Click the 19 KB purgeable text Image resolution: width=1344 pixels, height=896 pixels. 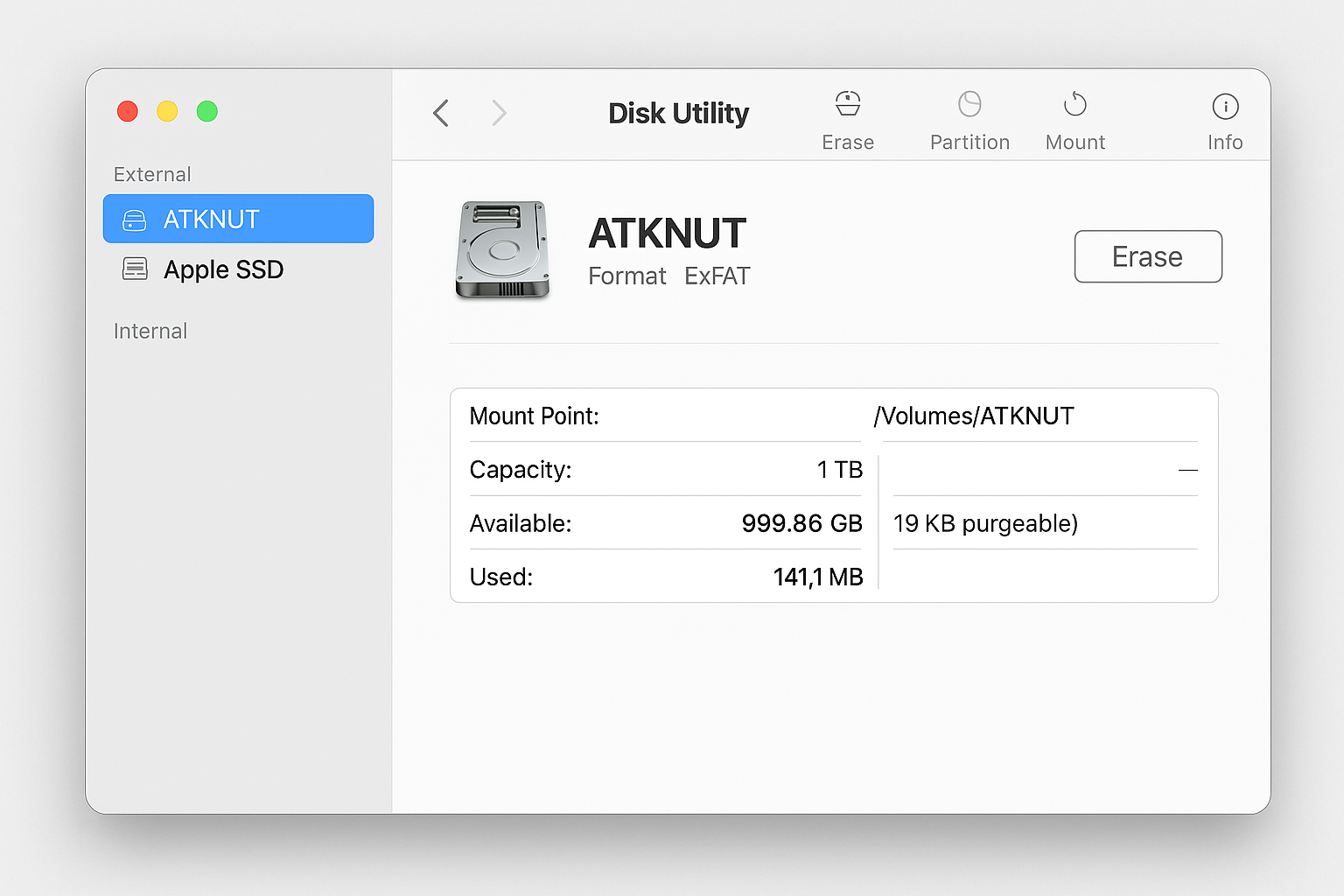(x=985, y=523)
